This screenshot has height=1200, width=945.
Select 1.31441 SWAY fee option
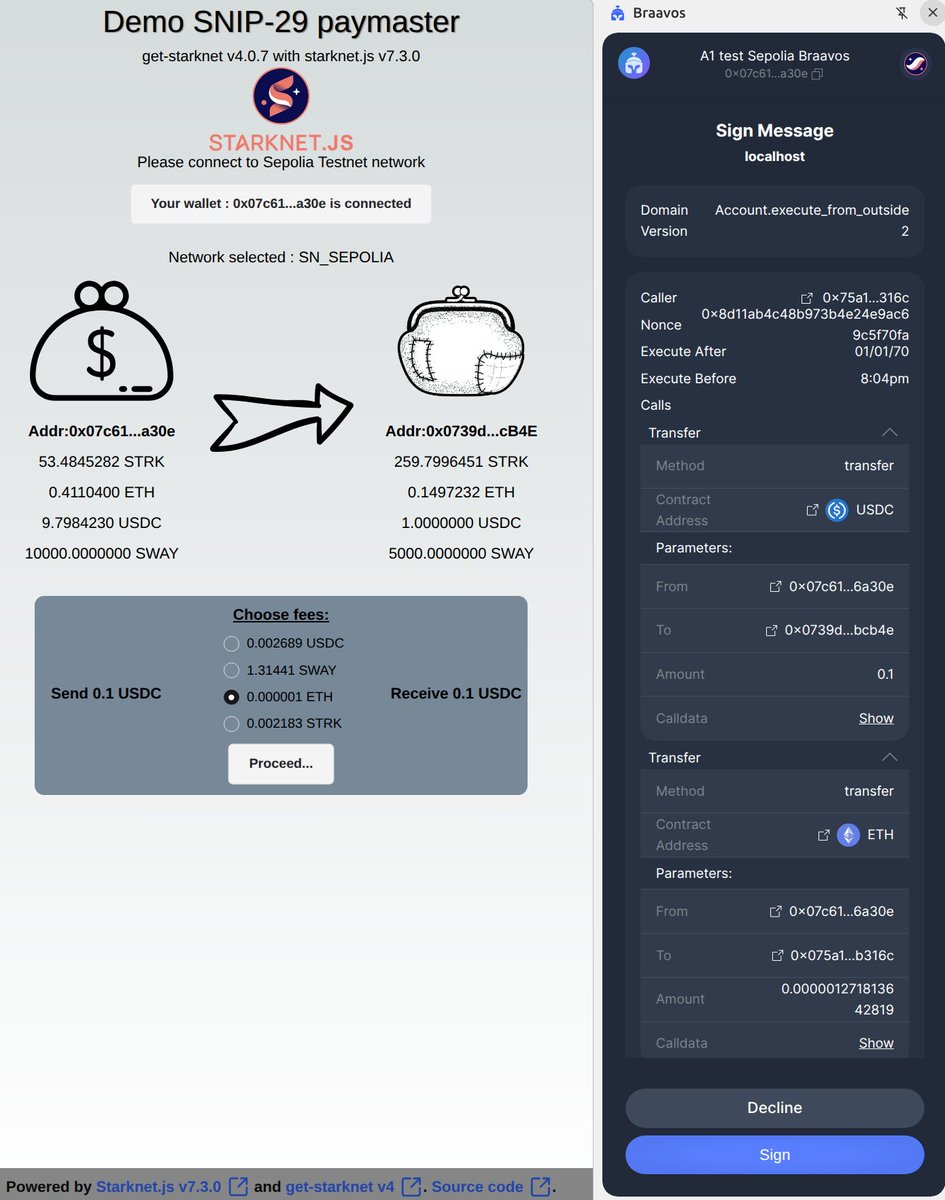click(x=231, y=670)
